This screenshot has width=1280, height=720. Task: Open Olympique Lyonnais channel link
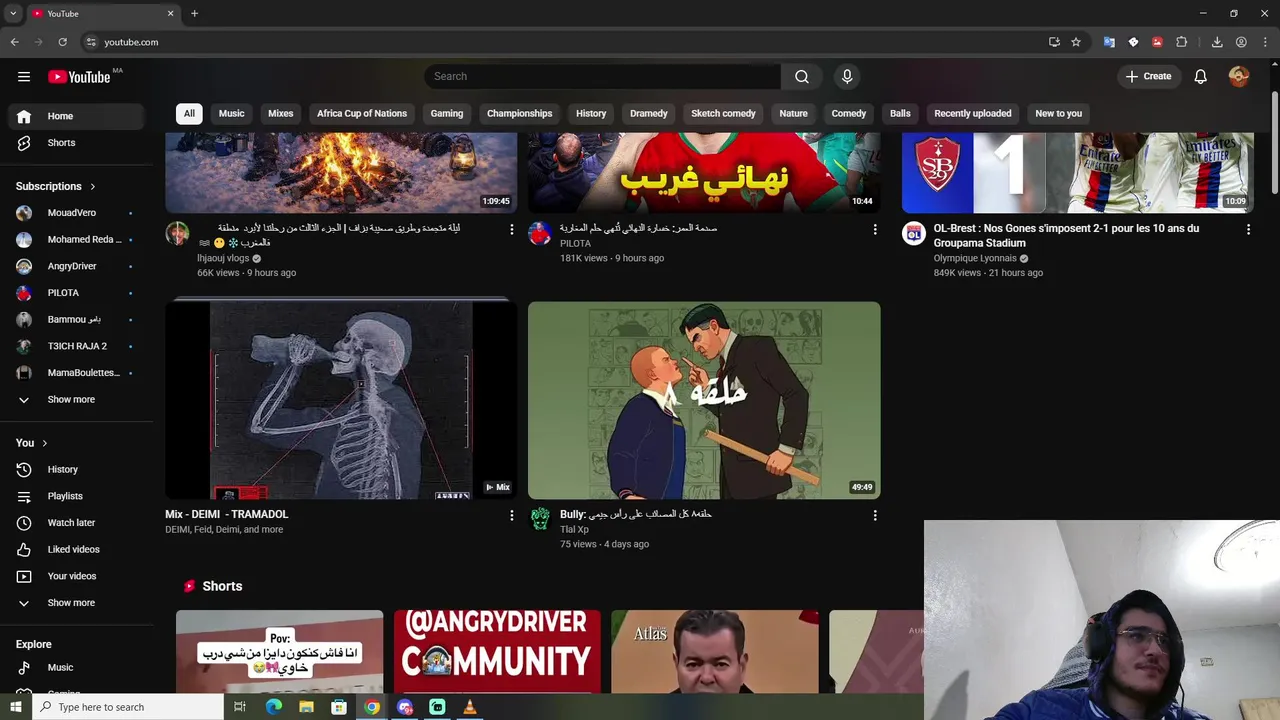975,258
